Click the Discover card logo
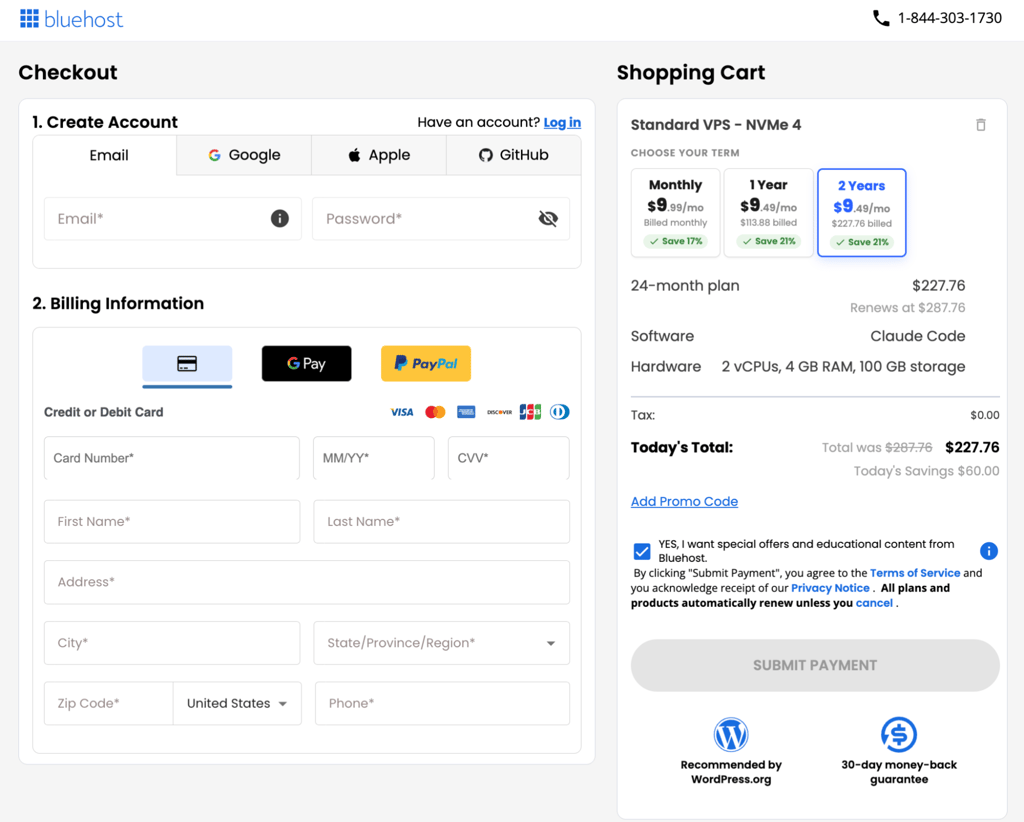Screen dimensions: 1024x822 [x=499, y=412]
